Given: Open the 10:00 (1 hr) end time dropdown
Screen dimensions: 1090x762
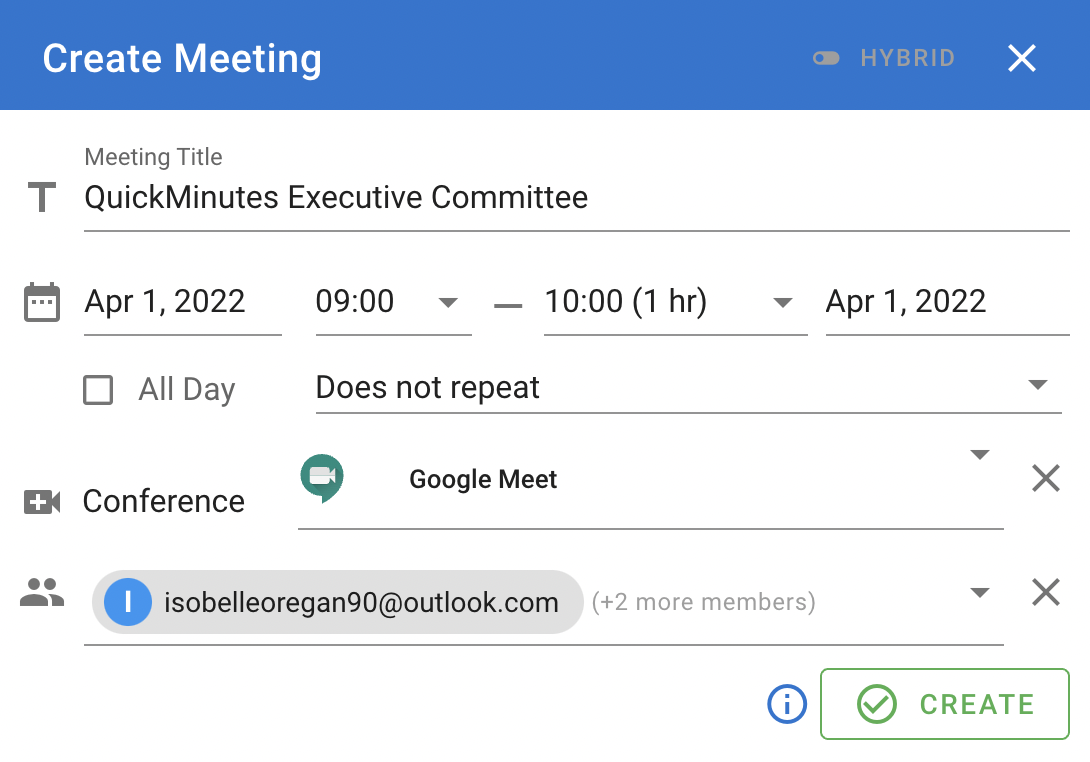Looking at the screenshot, I should 675,302.
